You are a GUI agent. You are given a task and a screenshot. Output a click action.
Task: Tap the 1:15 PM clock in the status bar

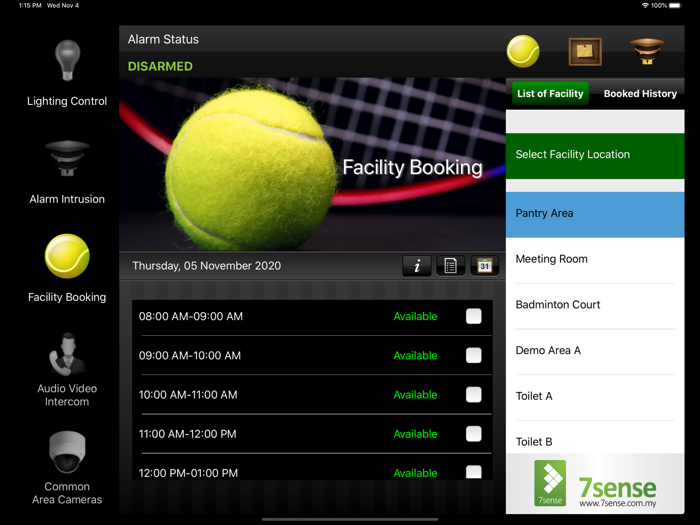30,5
